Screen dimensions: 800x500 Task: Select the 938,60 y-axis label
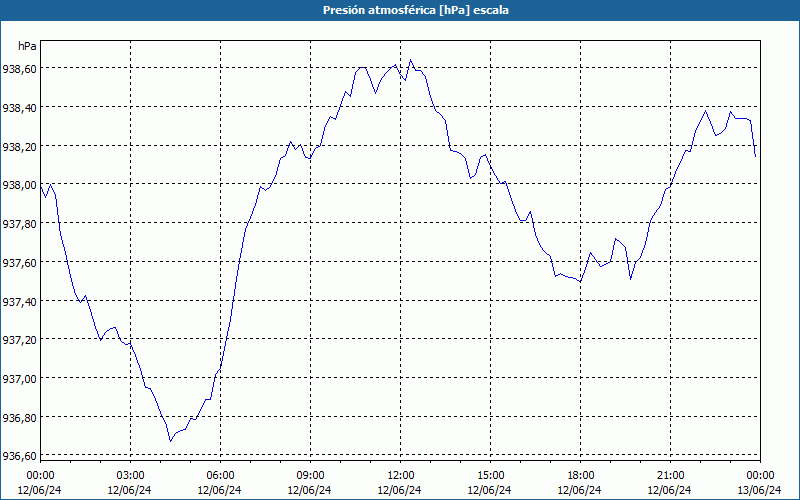(20, 69)
